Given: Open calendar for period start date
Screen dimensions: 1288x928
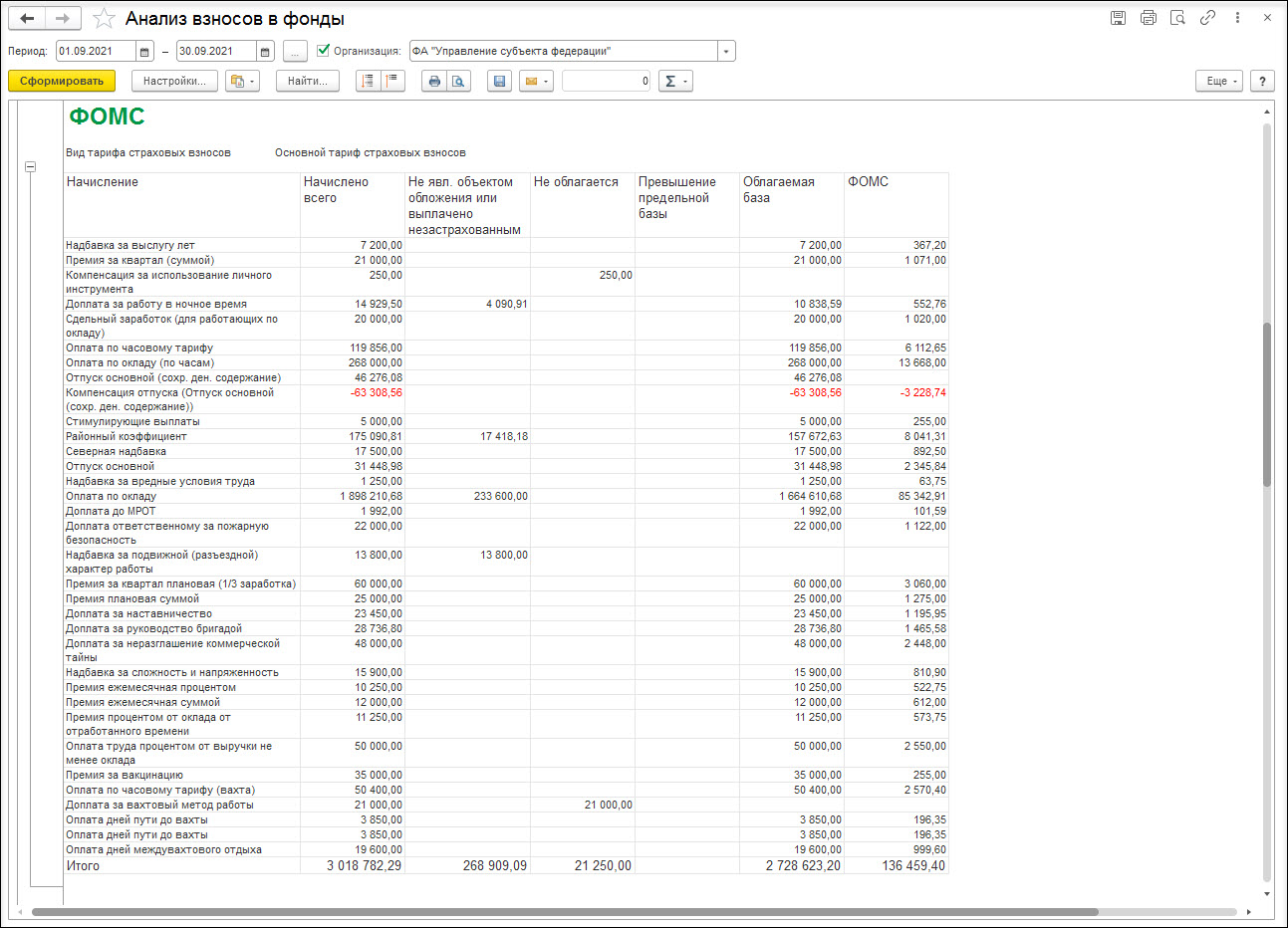Looking at the screenshot, I should pos(145,51).
